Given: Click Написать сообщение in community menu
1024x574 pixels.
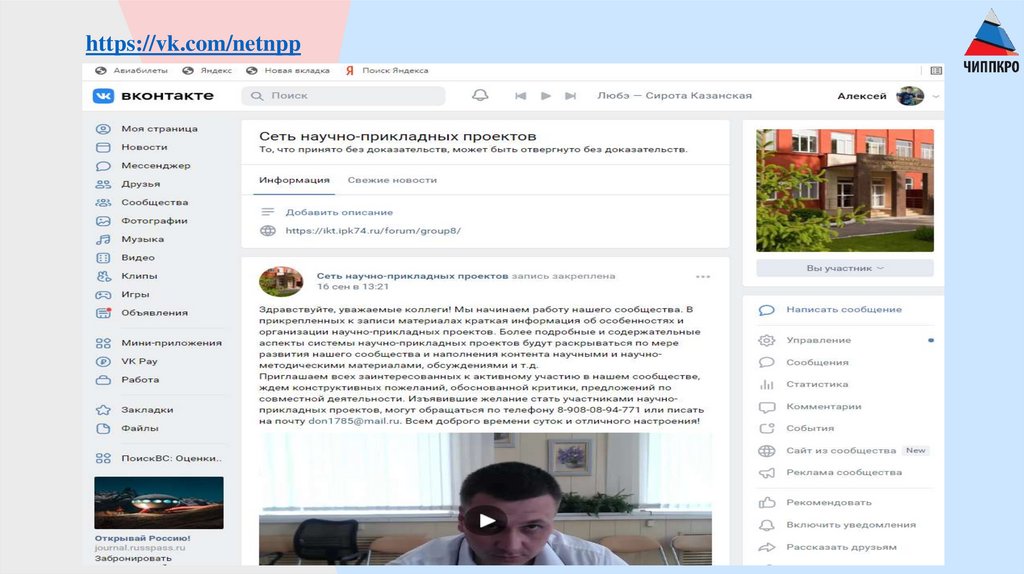Looking at the screenshot, I should (844, 310).
